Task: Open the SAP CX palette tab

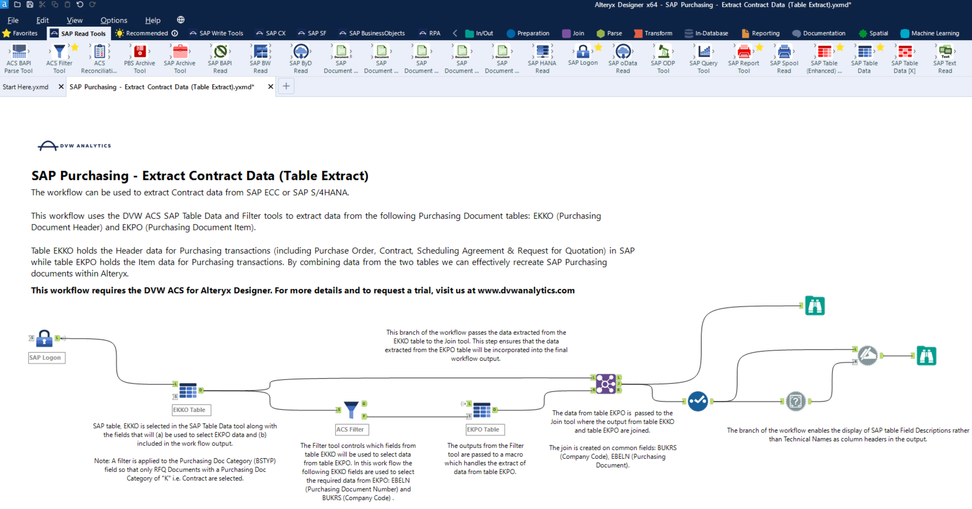Action: pos(271,33)
